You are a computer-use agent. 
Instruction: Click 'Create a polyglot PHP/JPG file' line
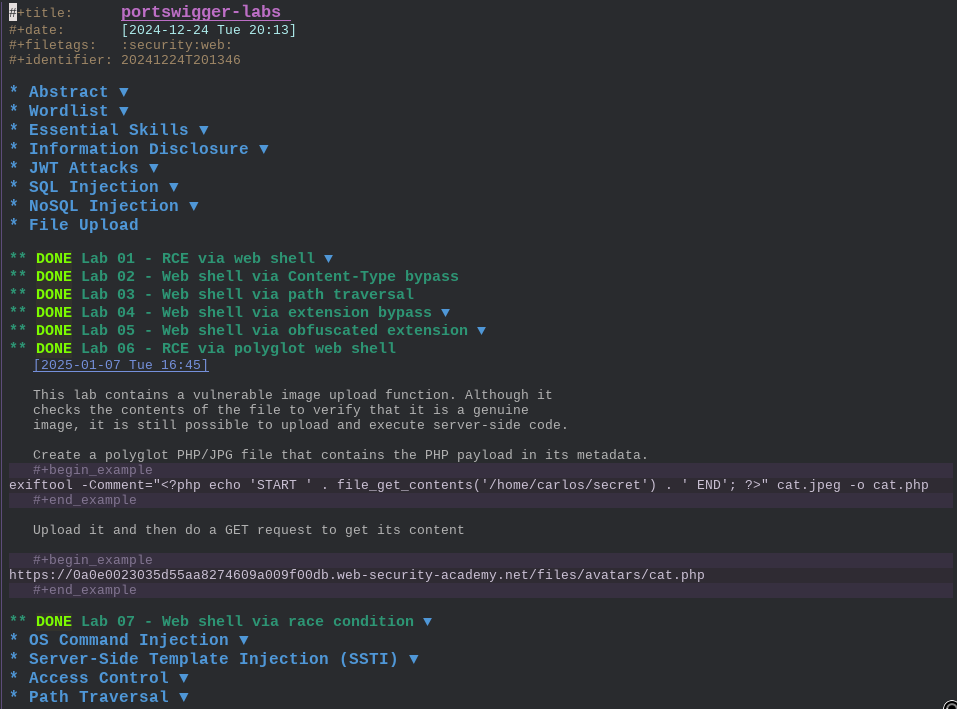point(340,455)
